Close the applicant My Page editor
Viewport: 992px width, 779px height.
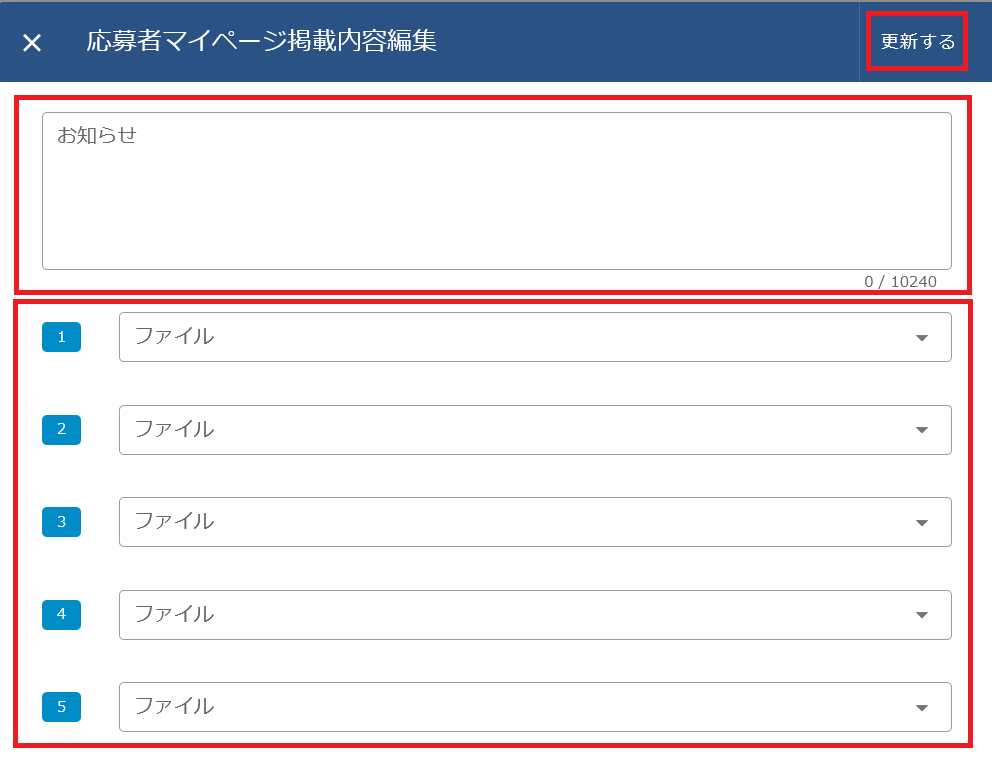pyautogui.click(x=32, y=42)
